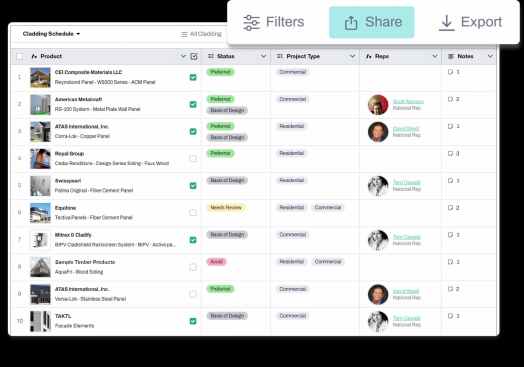Open the TAKTL product thumbnail
The height and width of the screenshot is (367, 524).
click(40, 321)
